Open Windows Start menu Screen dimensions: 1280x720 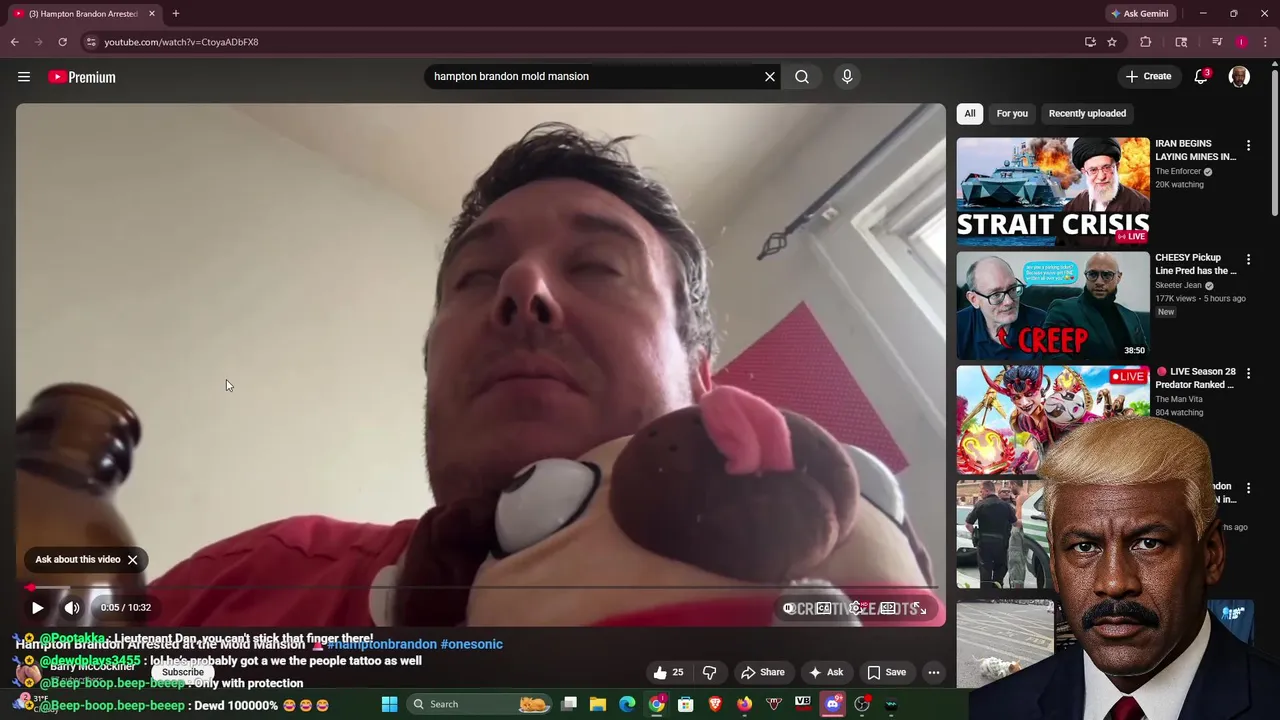tap(389, 704)
